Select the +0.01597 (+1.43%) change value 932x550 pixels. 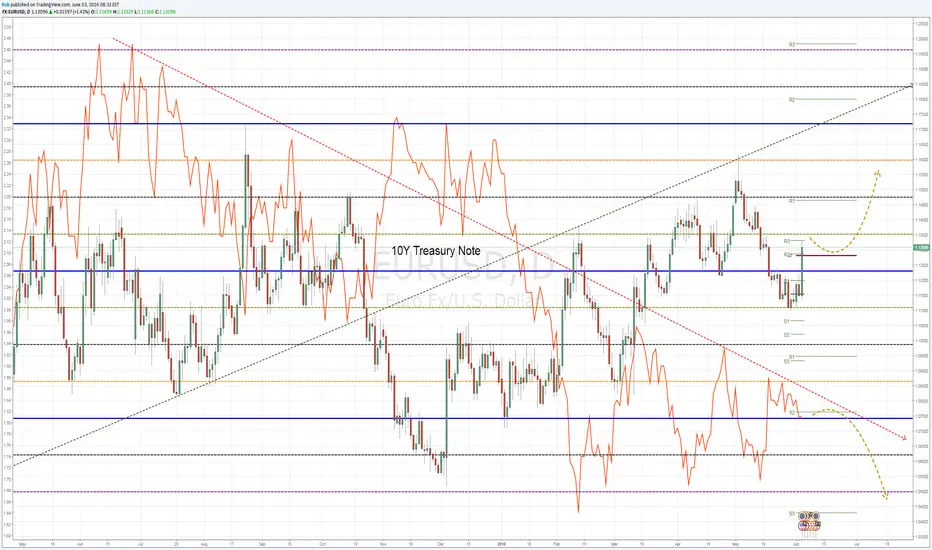coord(71,11)
